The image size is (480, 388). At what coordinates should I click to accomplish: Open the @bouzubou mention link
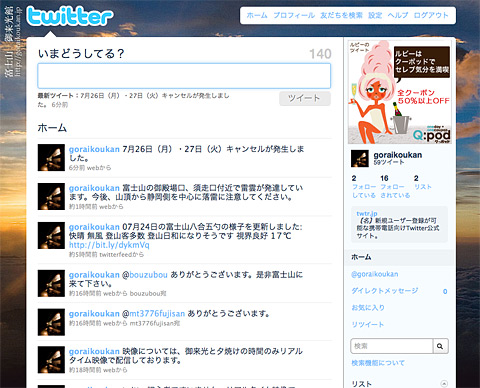(148, 275)
